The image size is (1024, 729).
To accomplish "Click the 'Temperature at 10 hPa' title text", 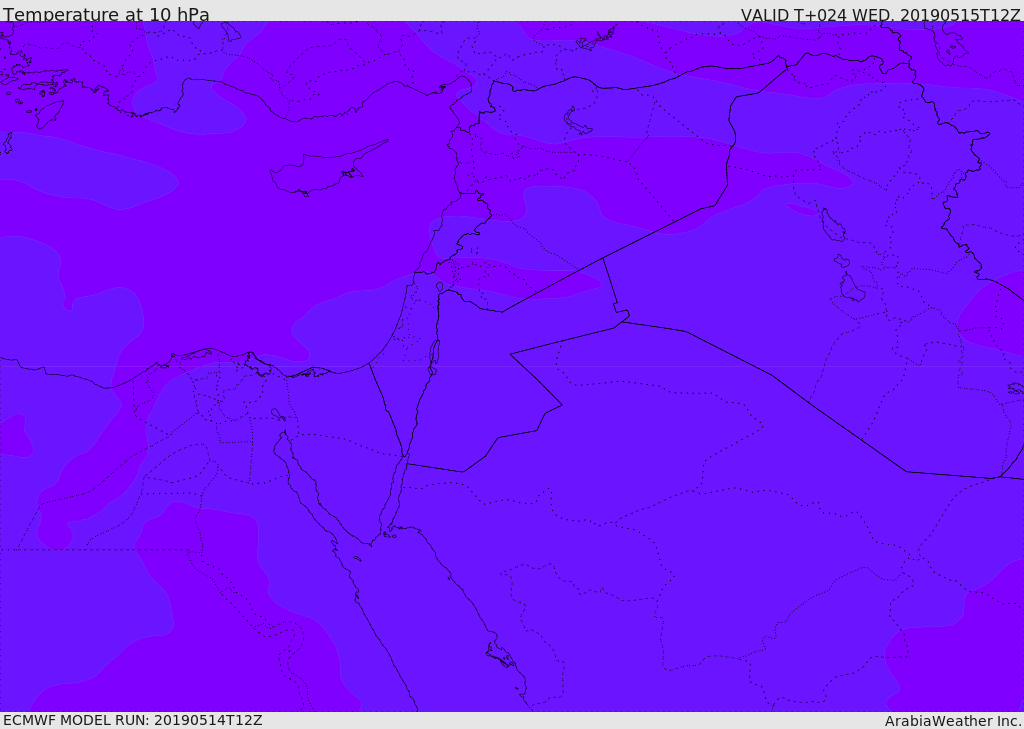I will tap(106, 14).
